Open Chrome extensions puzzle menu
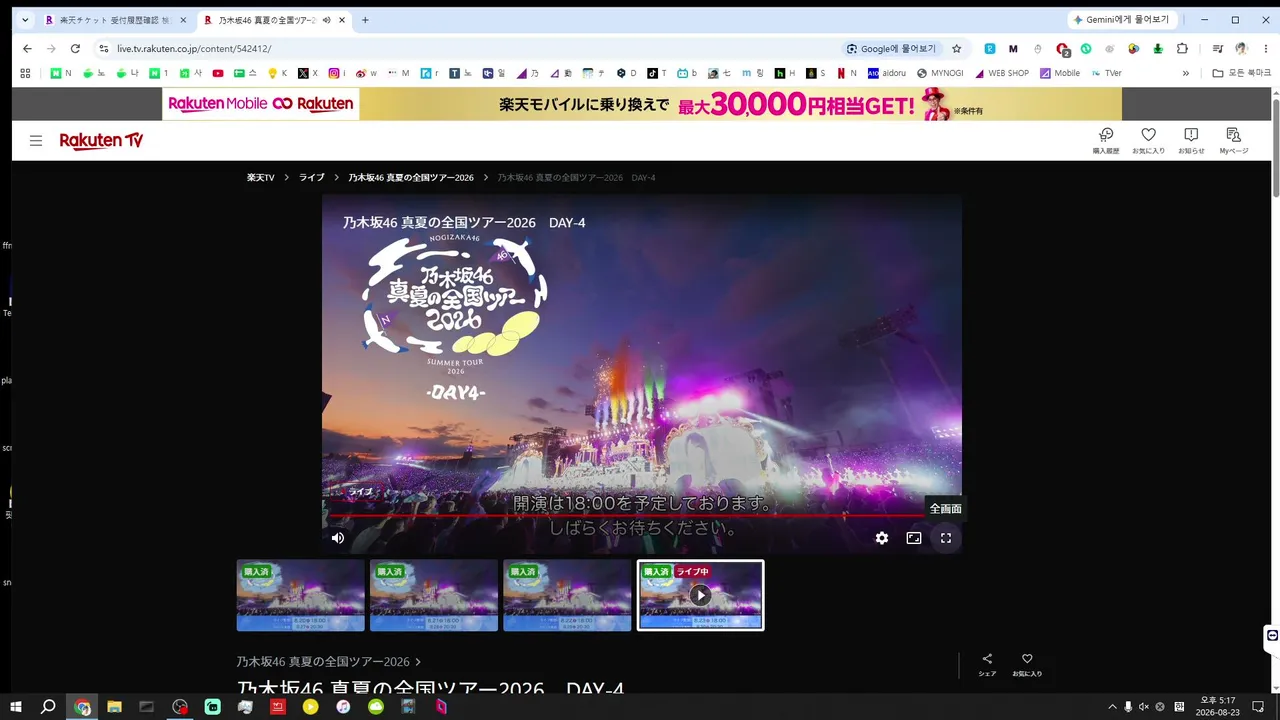The height and width of the screenshot is (720, 1280). (1182, 48)
